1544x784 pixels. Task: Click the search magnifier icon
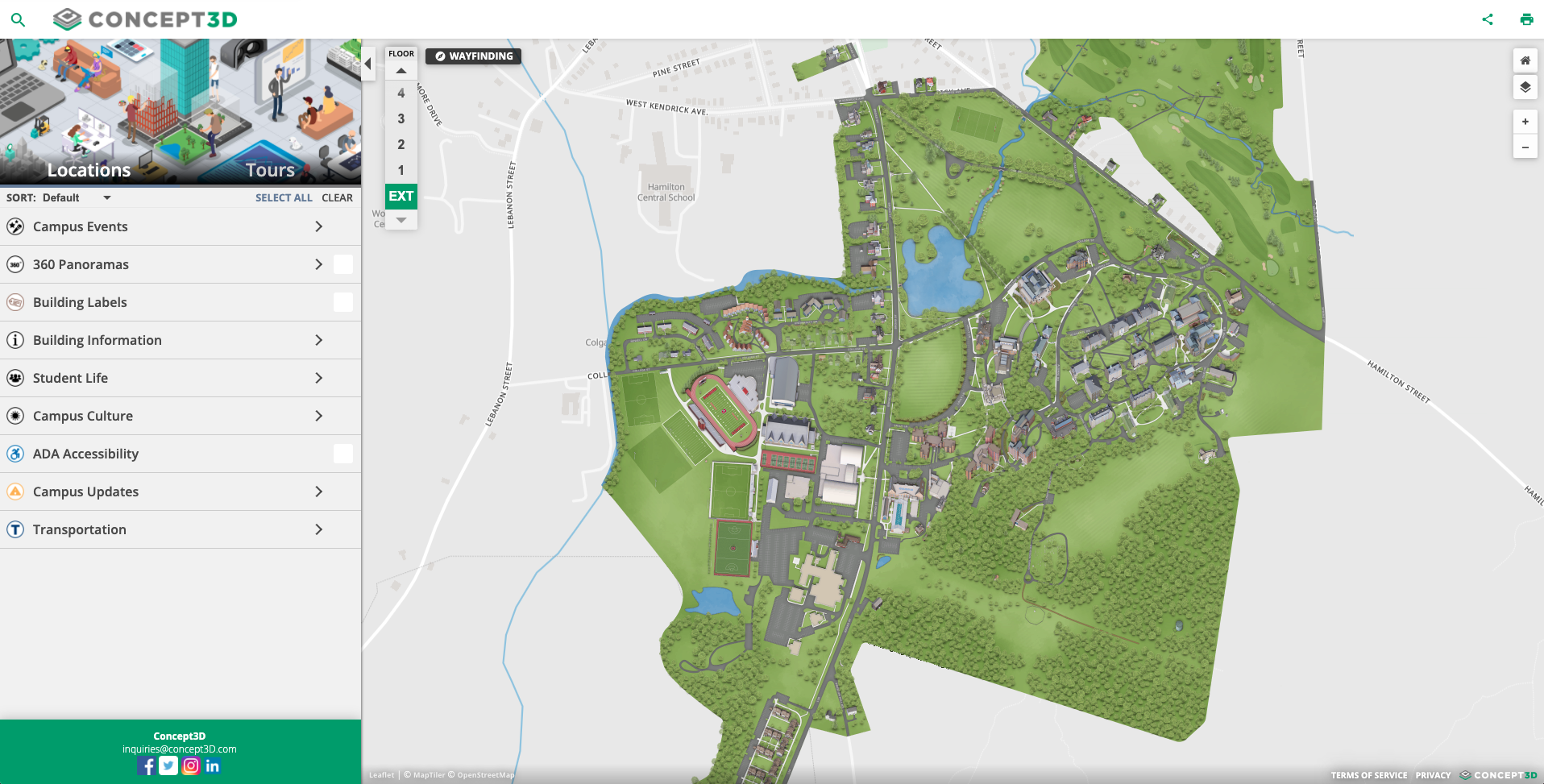click(18, 19)
